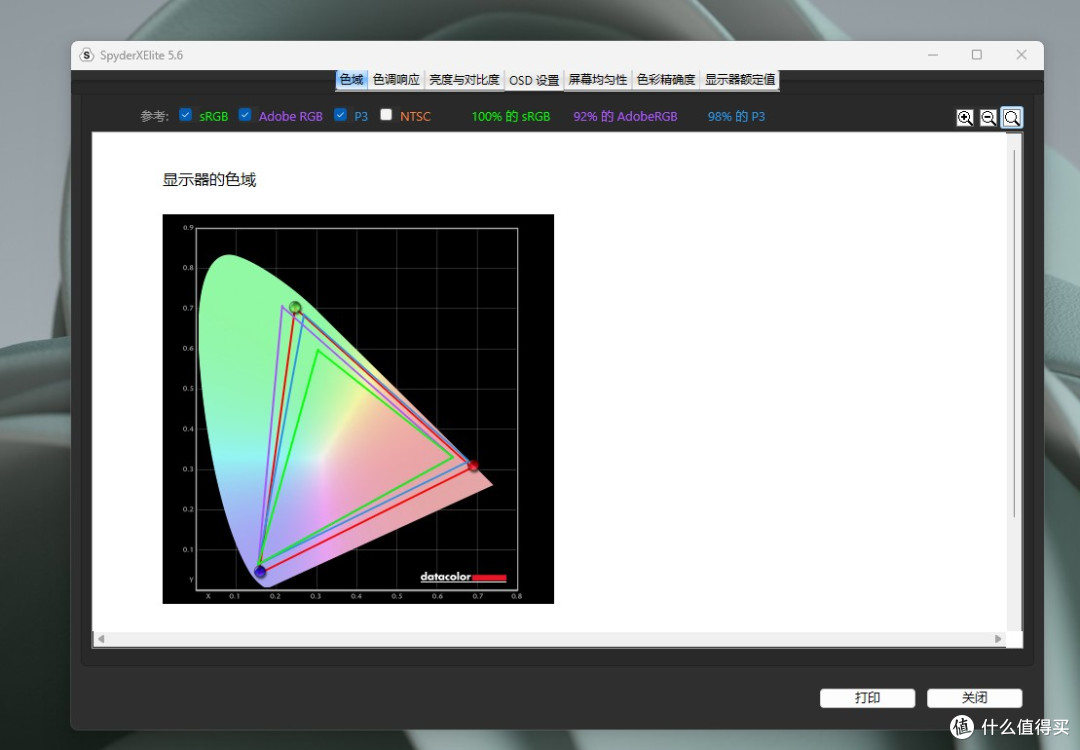
Task: Click the zoom out magnifier icon
Action: tap(988, 118)
